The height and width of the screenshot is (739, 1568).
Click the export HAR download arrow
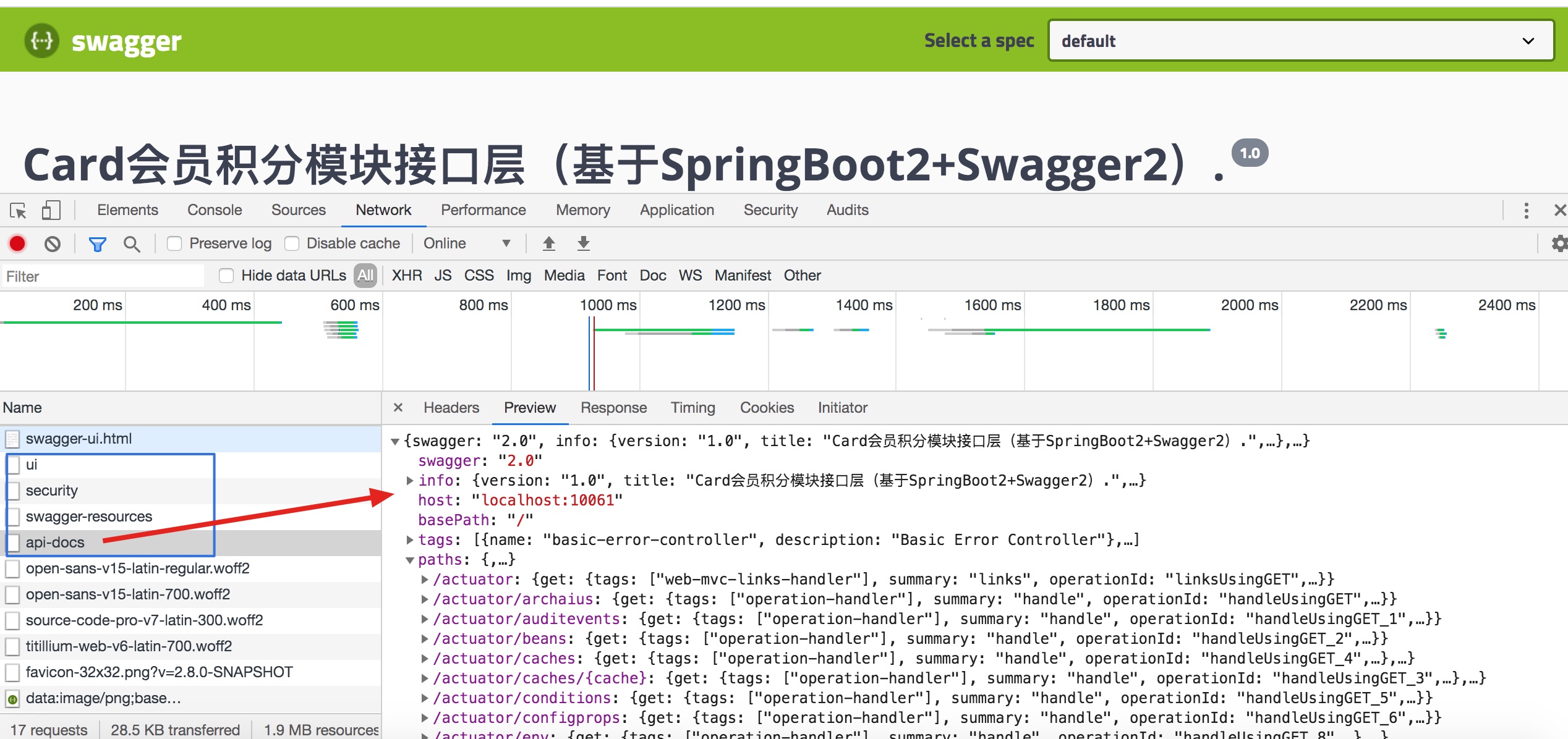[x=583, y=243]
